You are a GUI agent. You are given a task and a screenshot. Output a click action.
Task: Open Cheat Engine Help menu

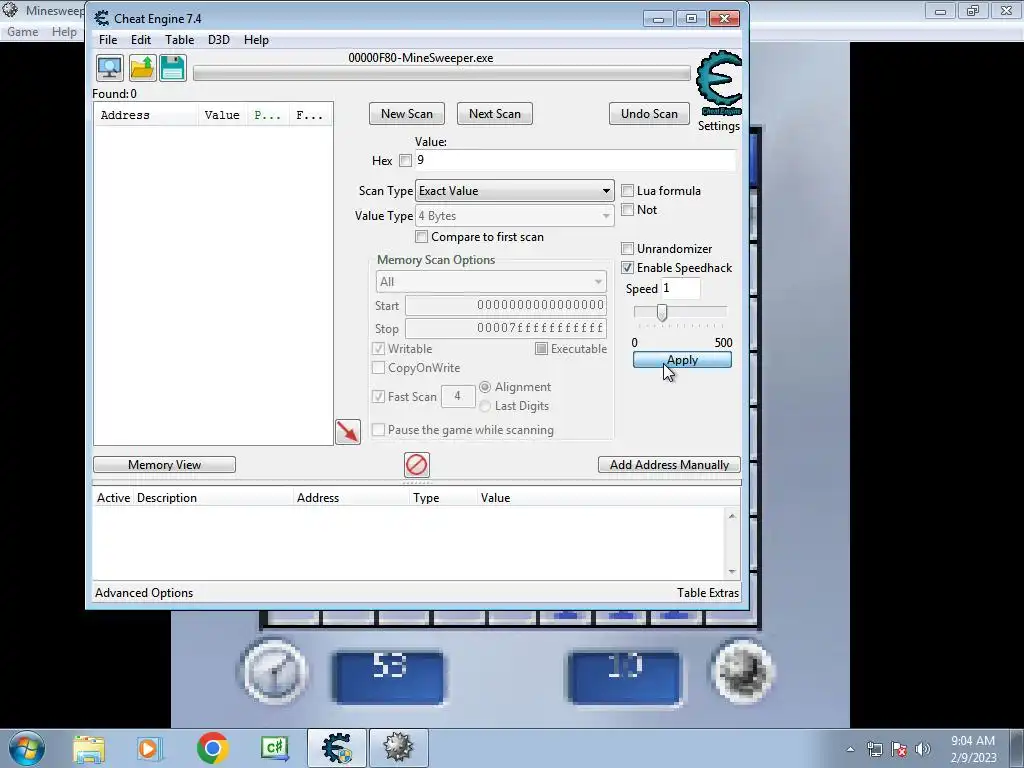point(256,40)
